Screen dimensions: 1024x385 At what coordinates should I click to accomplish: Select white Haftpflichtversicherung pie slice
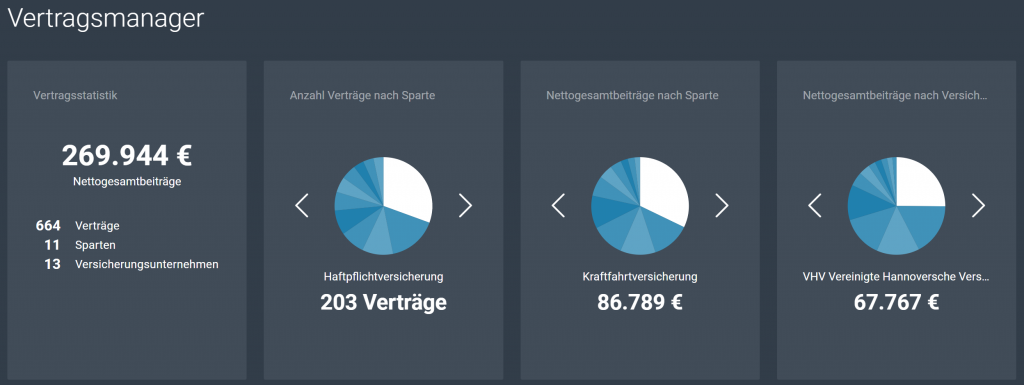(405, 189)
